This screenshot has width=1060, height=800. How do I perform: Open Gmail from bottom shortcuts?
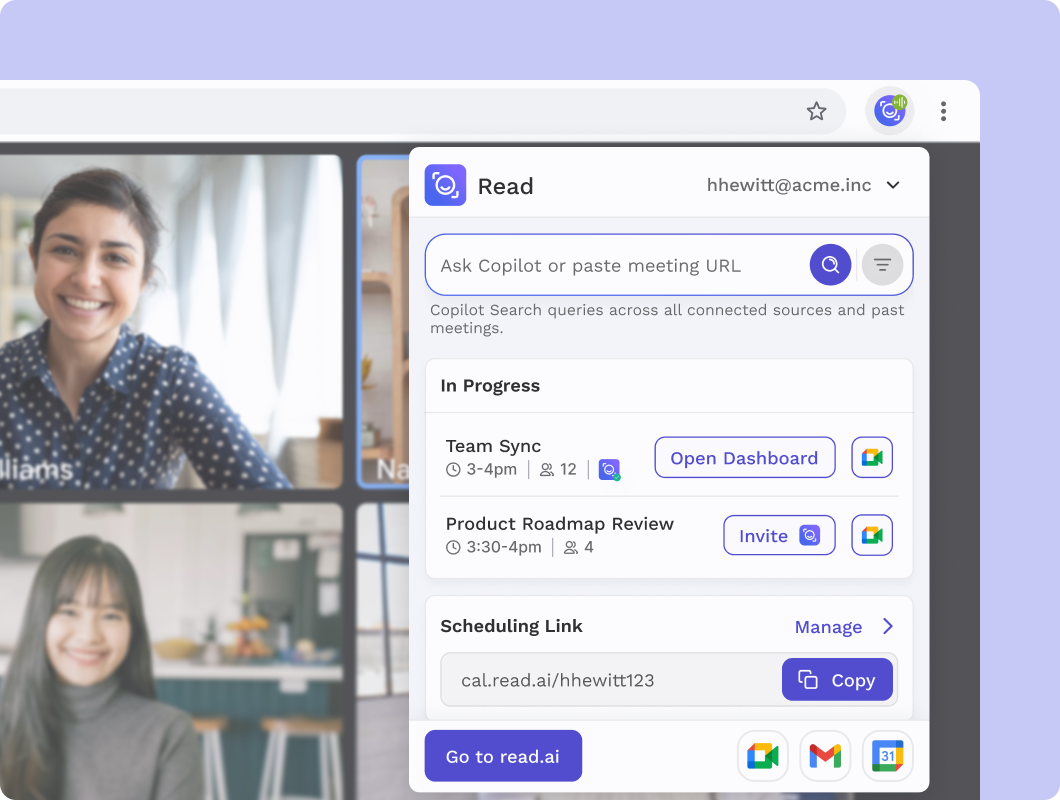825,756
